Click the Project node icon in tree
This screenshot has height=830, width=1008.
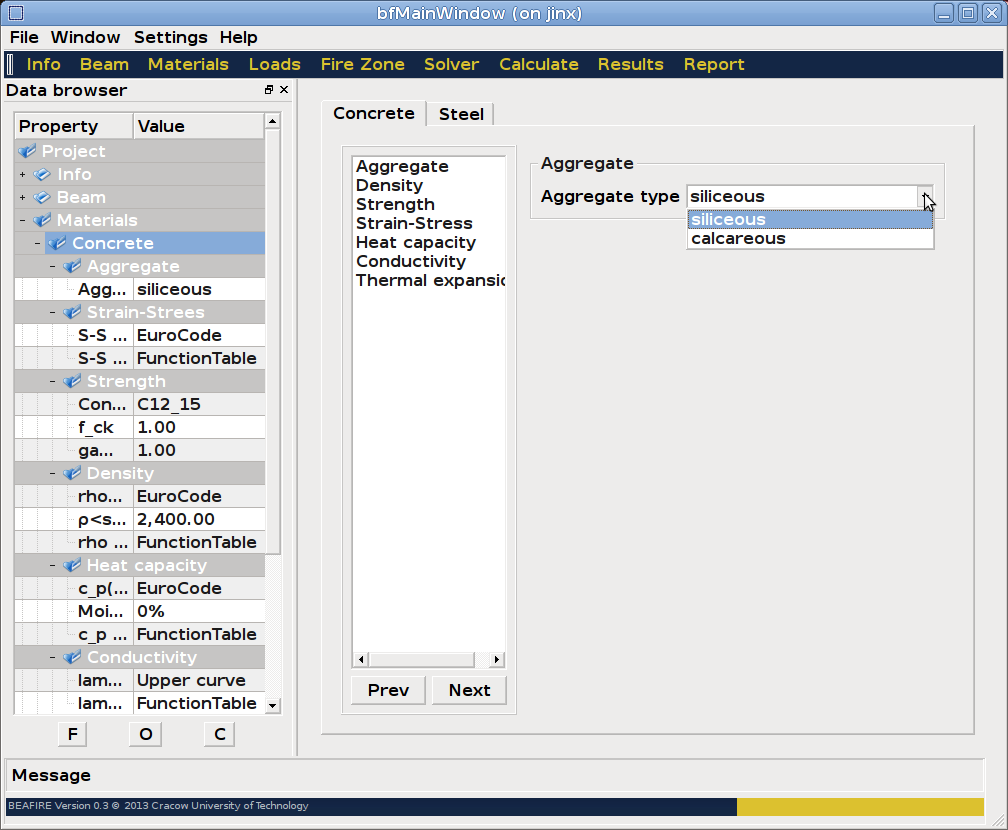pos(27,151)
